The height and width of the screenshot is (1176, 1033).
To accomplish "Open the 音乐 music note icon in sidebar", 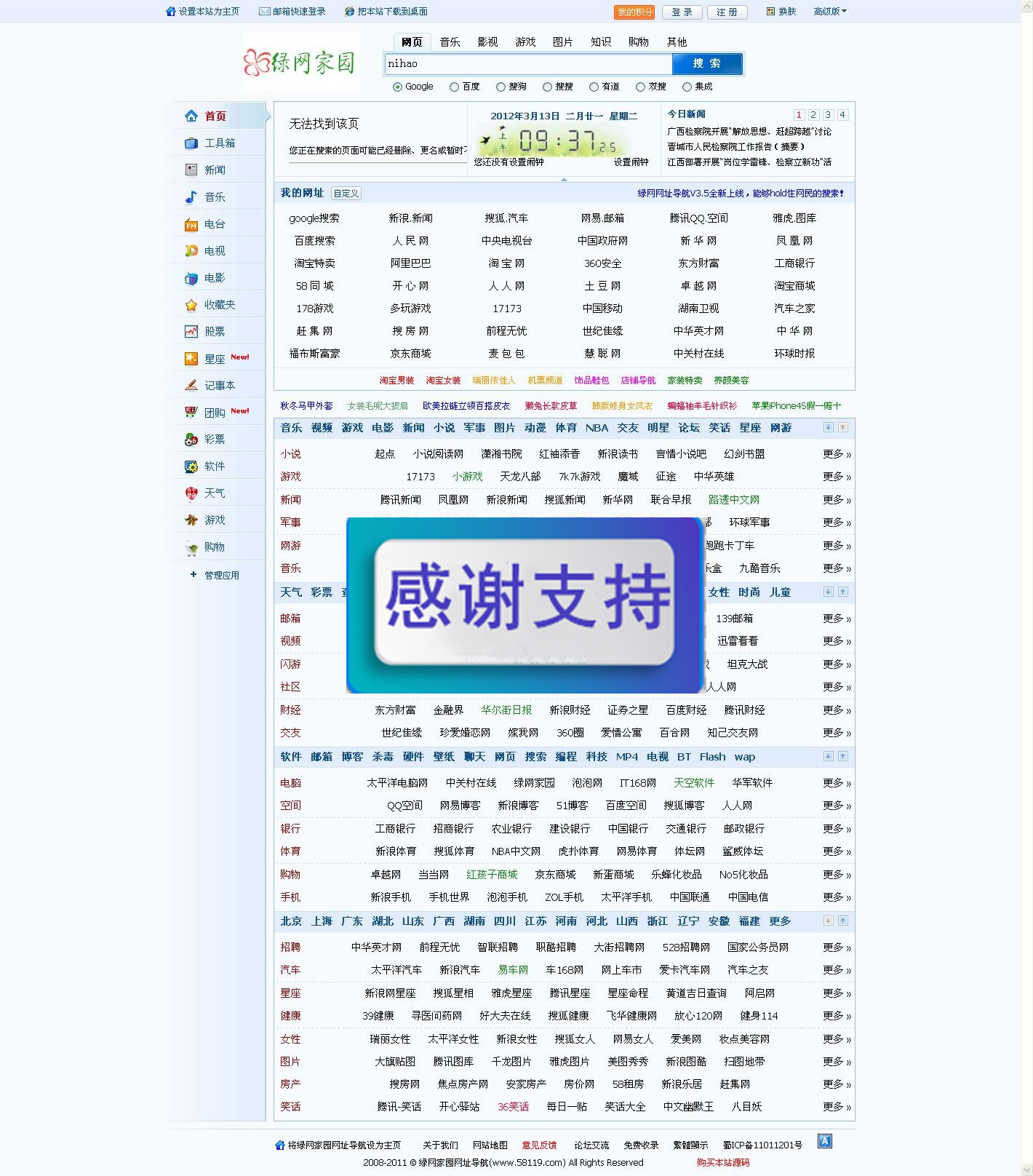I will pyautogui.click(x=191, y=197).
